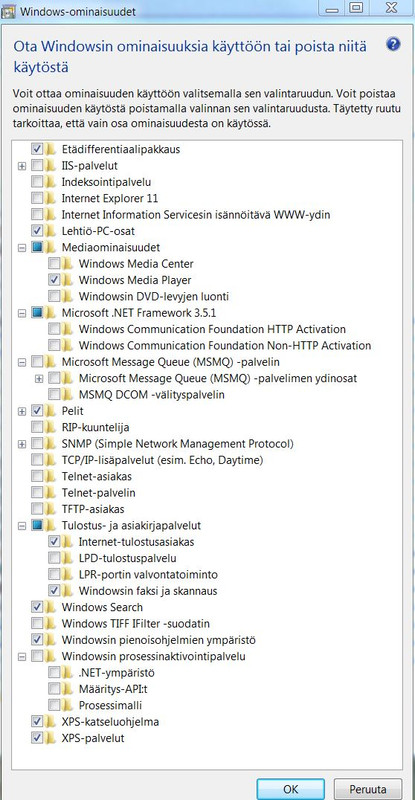
Task: Enable the Internet Explorer 11 checkbox
Action: click(37, 198)
